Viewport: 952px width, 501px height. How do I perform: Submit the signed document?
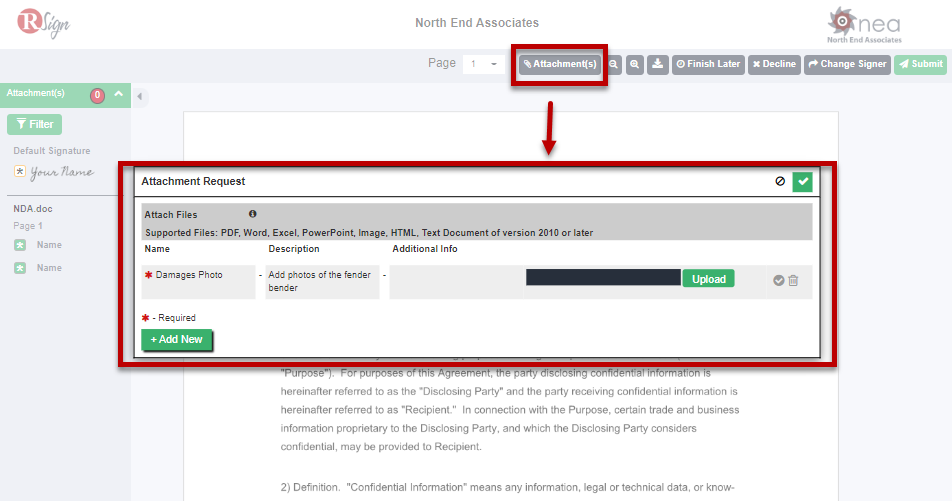tap(920, 64)
